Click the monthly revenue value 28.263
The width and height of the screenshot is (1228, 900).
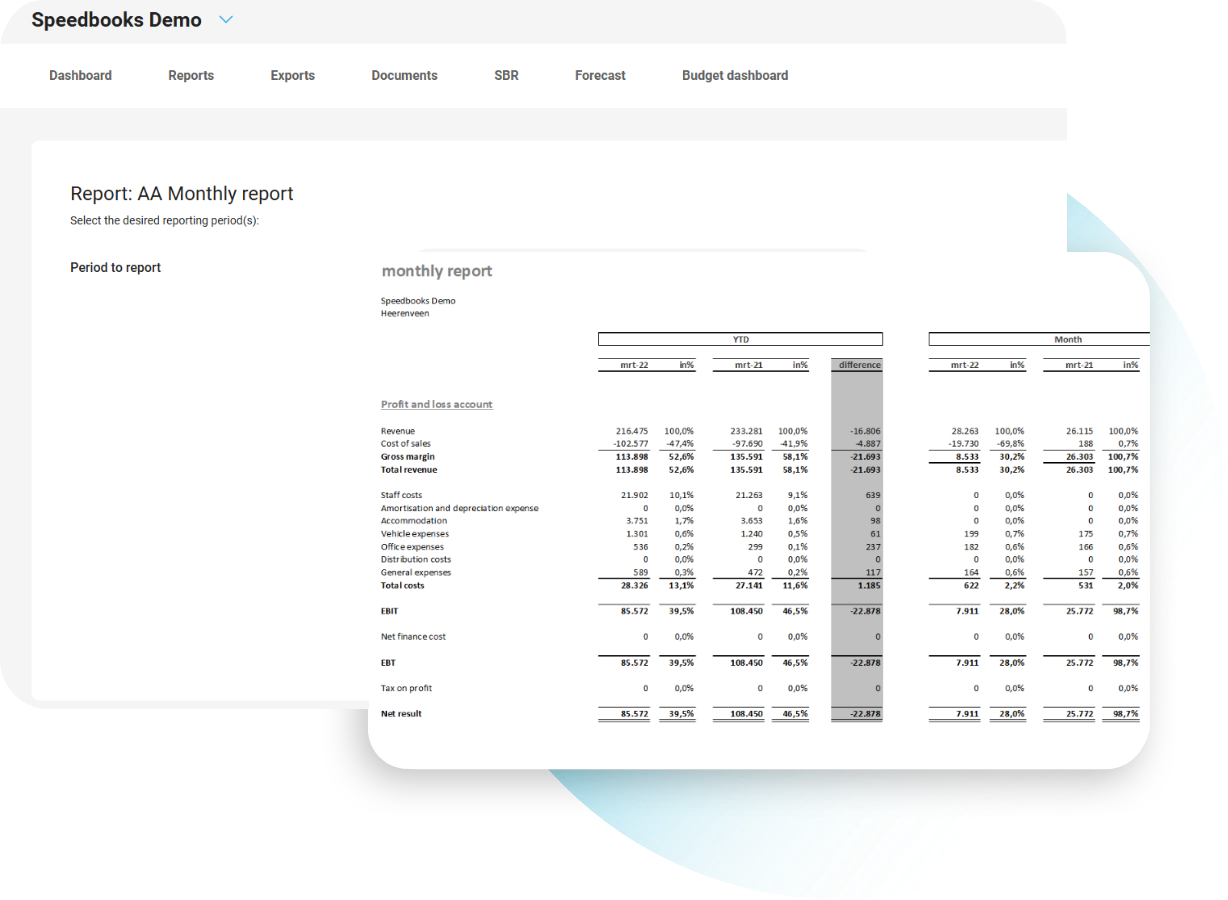[x=965, y=431]
